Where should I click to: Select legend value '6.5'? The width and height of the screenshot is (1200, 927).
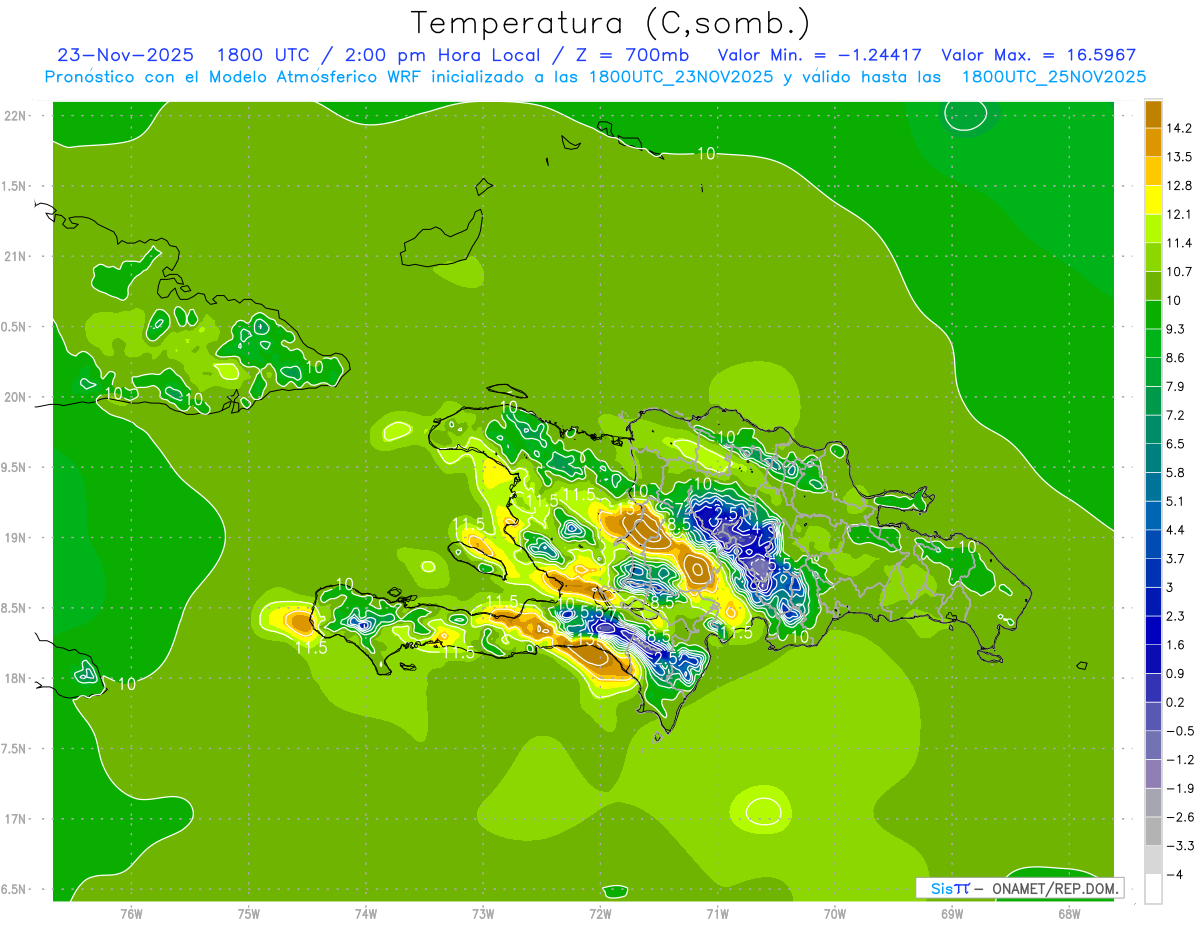pos(1176,444)
